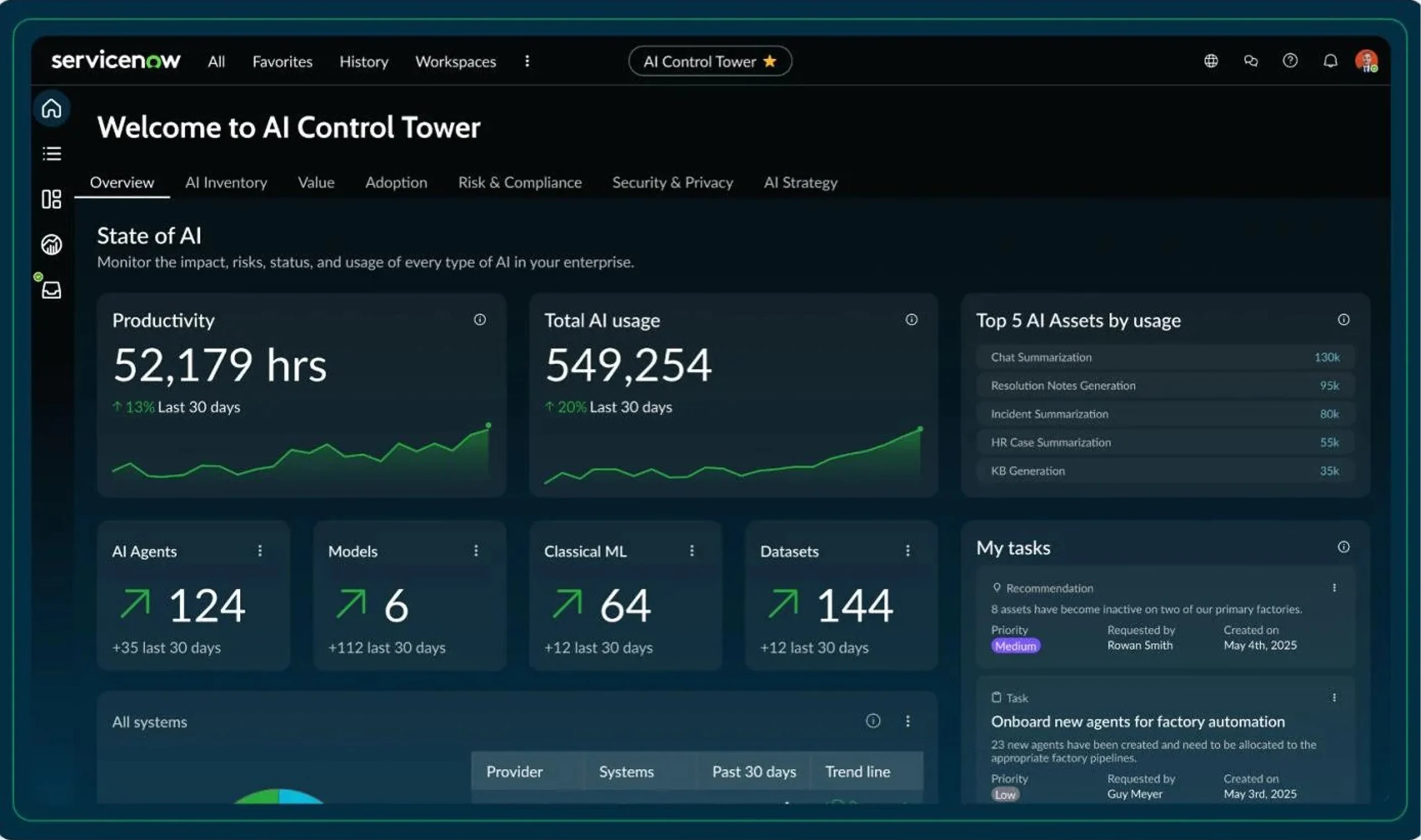Open the help question mark icon
The height and width of the screenshot is (840, 1421).
[x=1289, y=60]
